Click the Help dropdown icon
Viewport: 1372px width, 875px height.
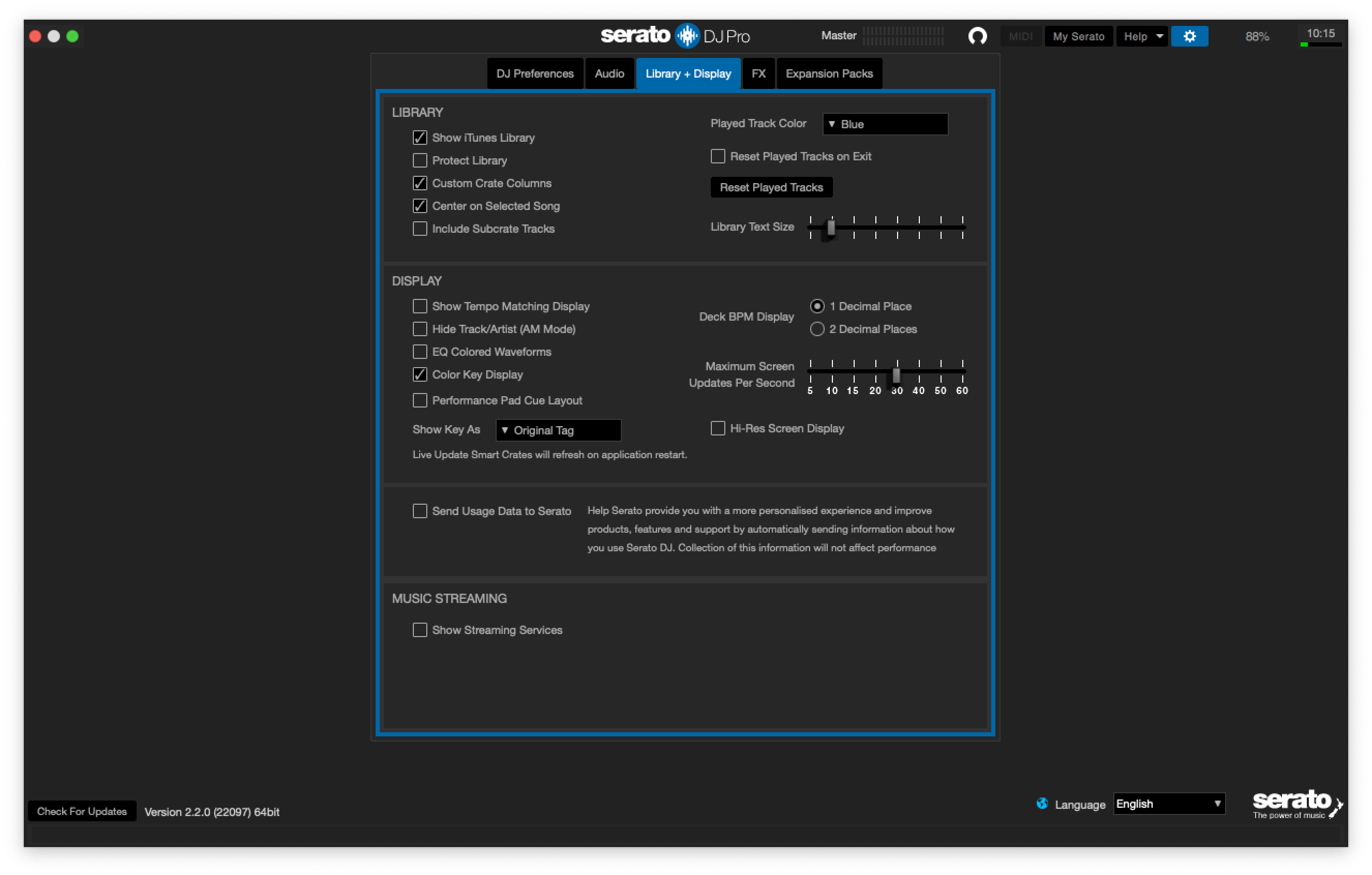tap(1158, 35)
